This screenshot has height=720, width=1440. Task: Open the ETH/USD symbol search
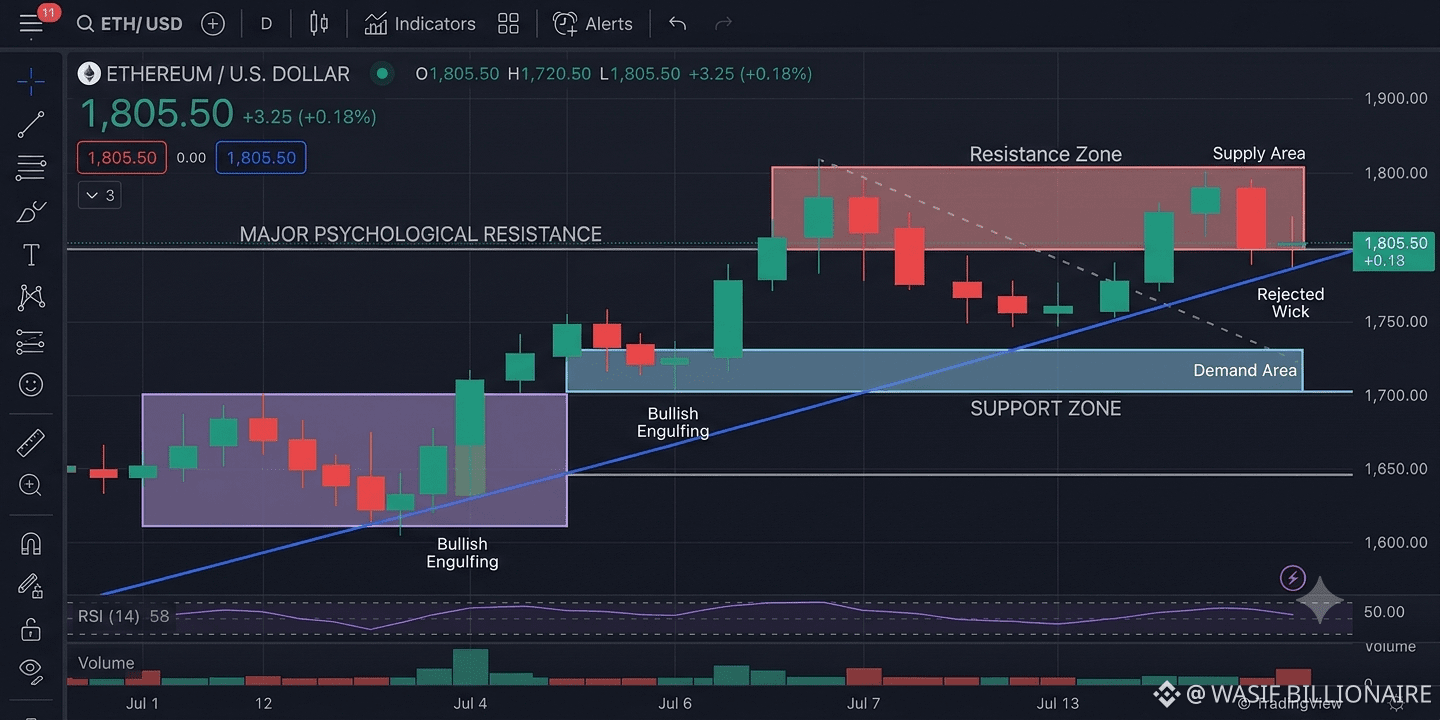129,23
